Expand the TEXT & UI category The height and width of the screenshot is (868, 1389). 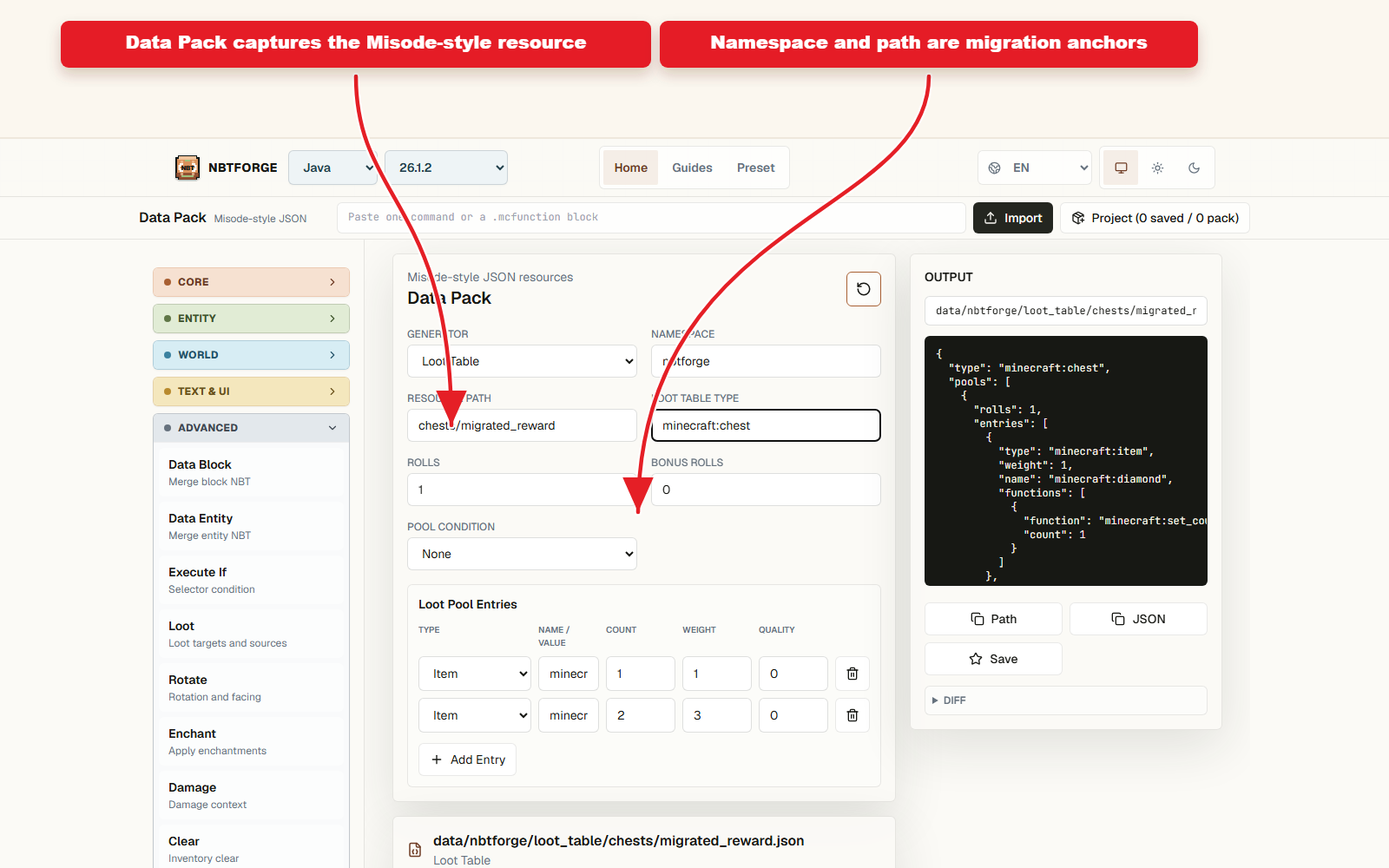point(251,391)
